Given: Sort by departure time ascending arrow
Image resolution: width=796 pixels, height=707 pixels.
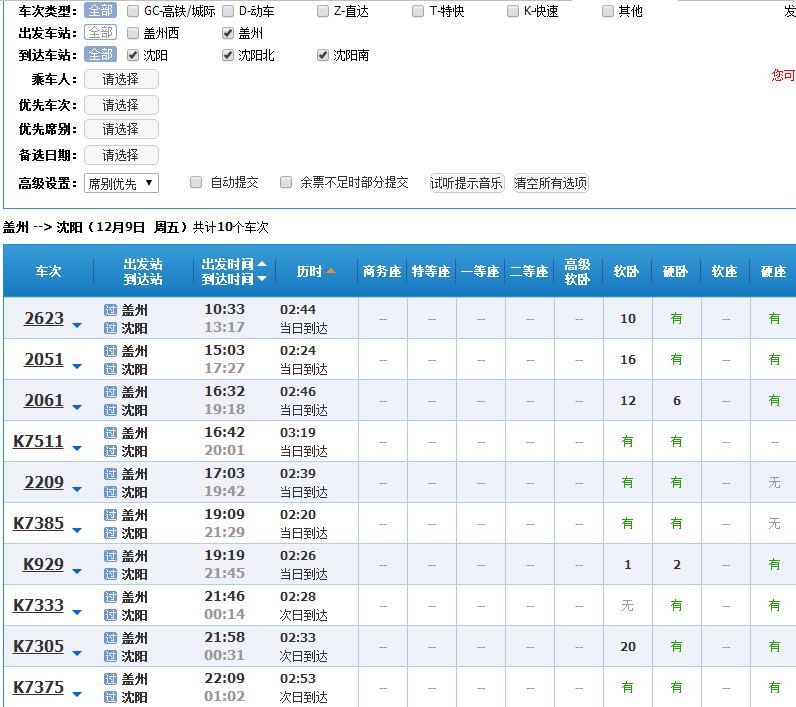Looking at the screenshot, I should click(262, 263).
